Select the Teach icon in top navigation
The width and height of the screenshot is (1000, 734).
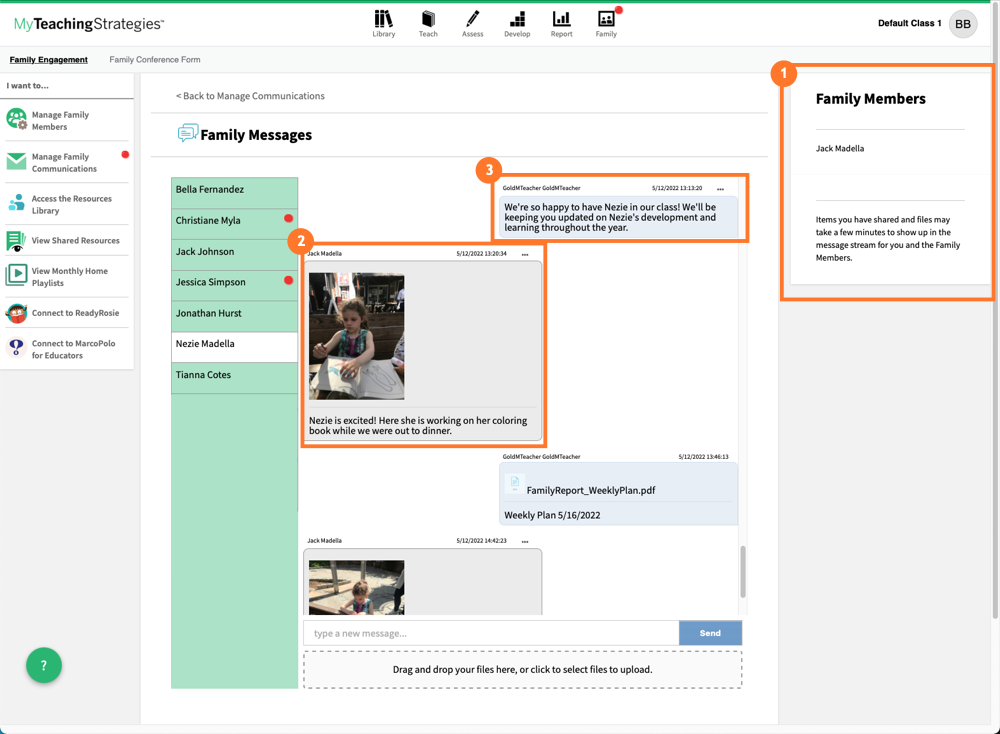click(428, 22)
